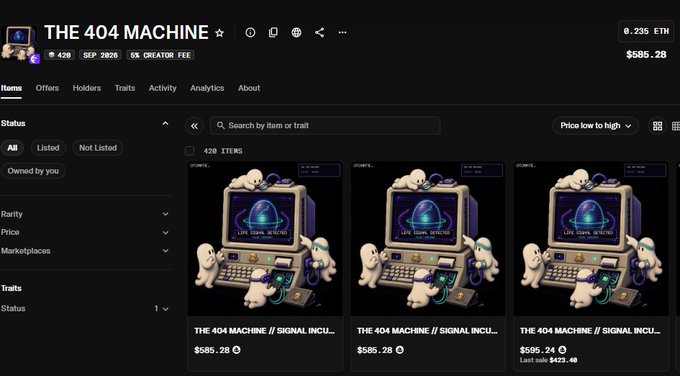This screenshot has width=680, height=376.
Task: Switch to the Offers tab
Action: [47, 88]
